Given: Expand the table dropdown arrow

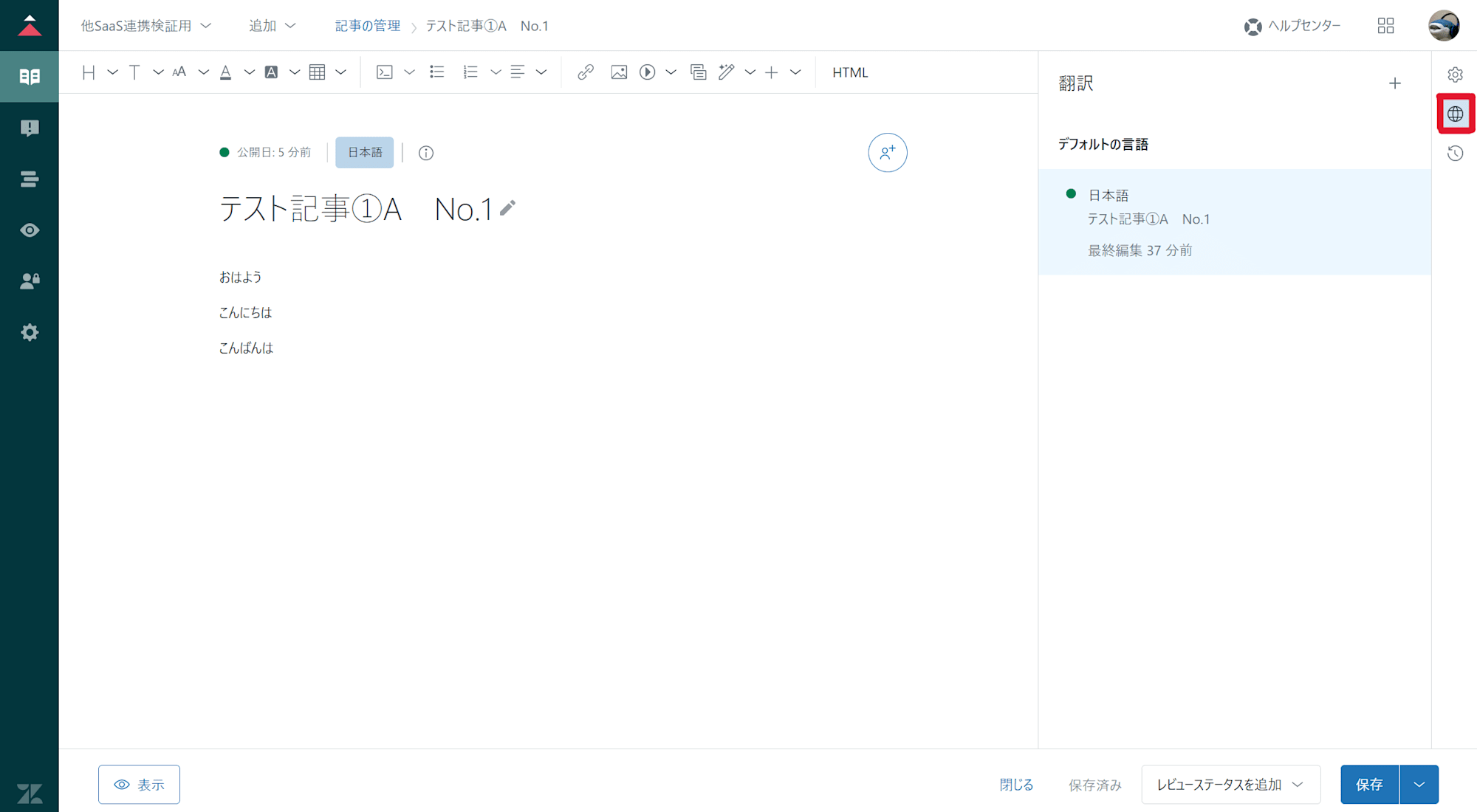Looking at the screenshot, I should pos(340,72).
